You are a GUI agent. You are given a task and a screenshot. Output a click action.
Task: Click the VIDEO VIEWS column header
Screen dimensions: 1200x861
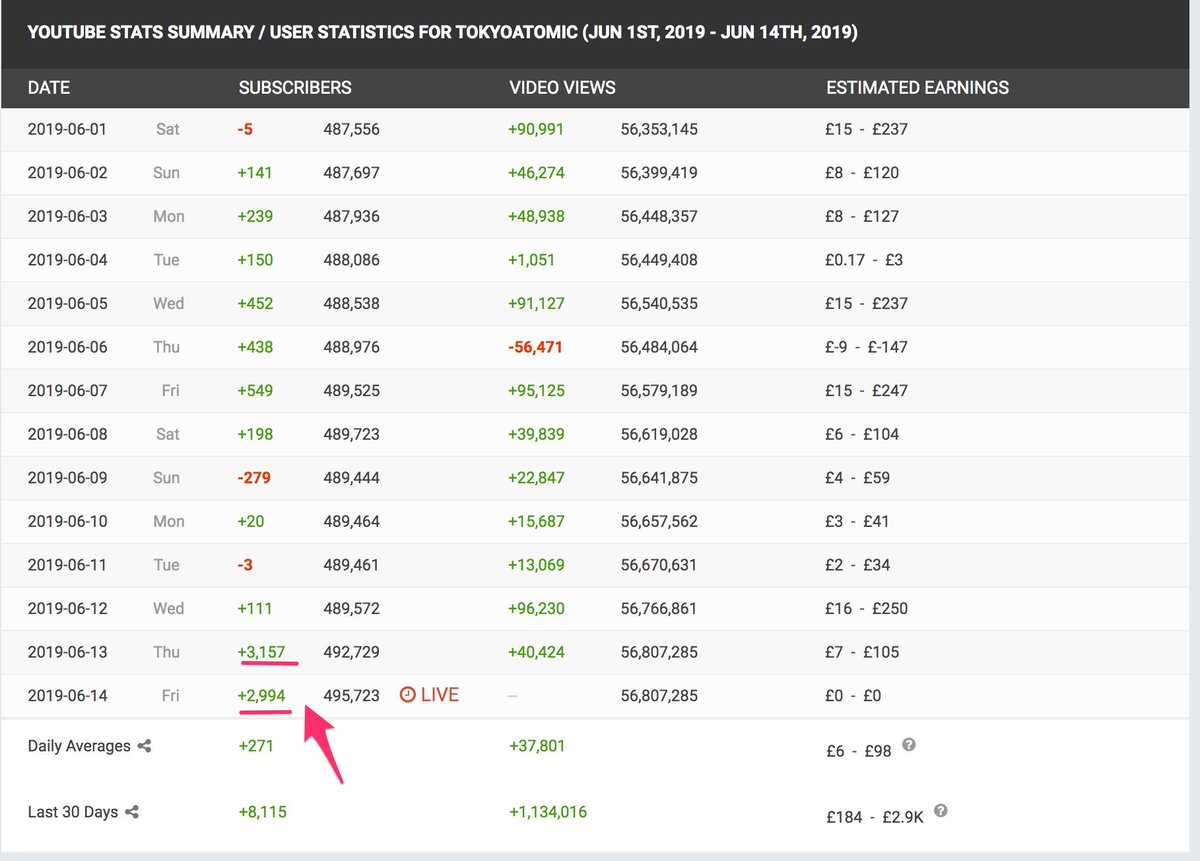pyautogui.click(x=562, y=87)
